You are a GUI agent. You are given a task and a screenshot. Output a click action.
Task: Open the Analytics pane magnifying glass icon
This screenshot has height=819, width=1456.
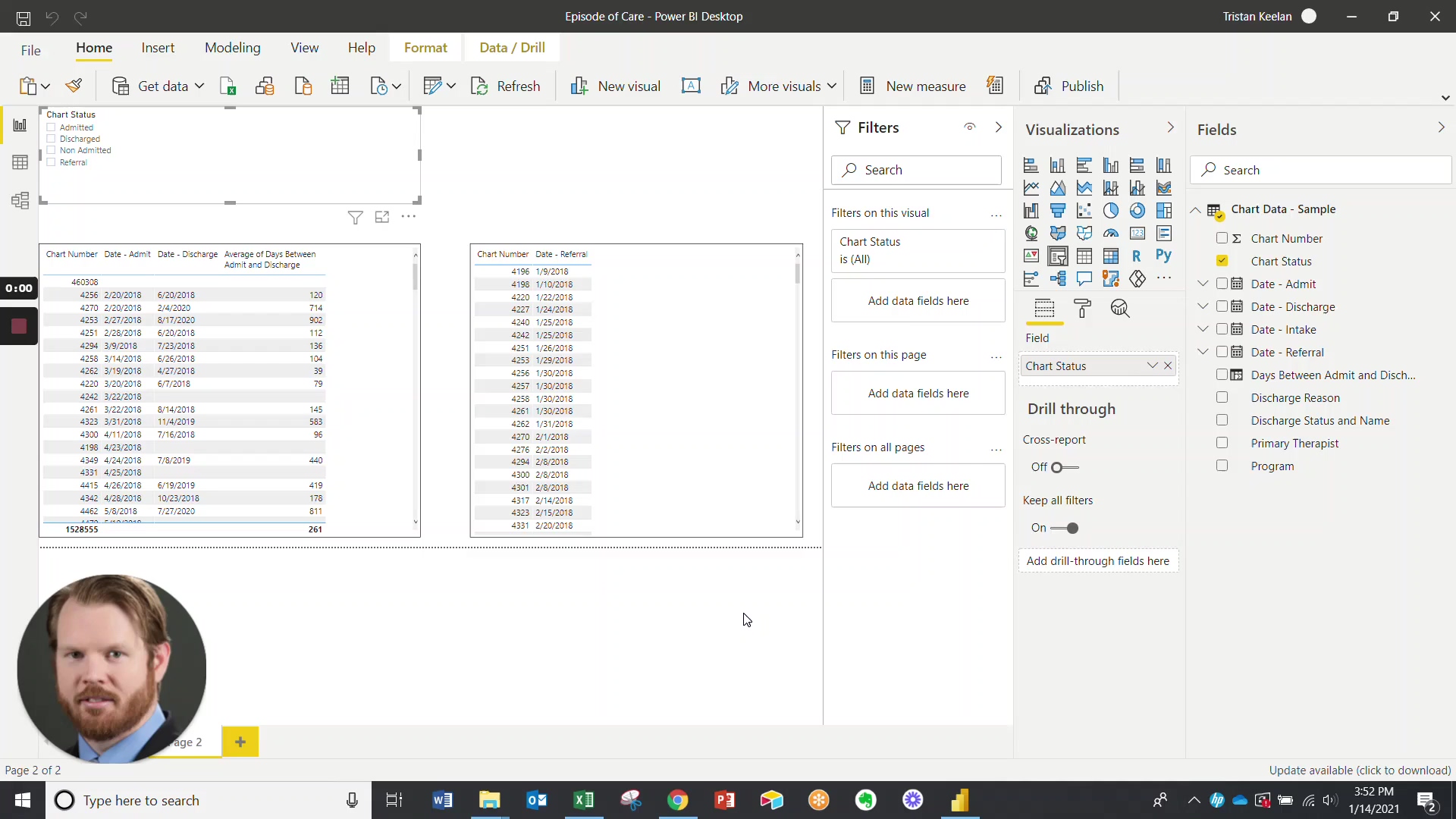click(1120, 308)
